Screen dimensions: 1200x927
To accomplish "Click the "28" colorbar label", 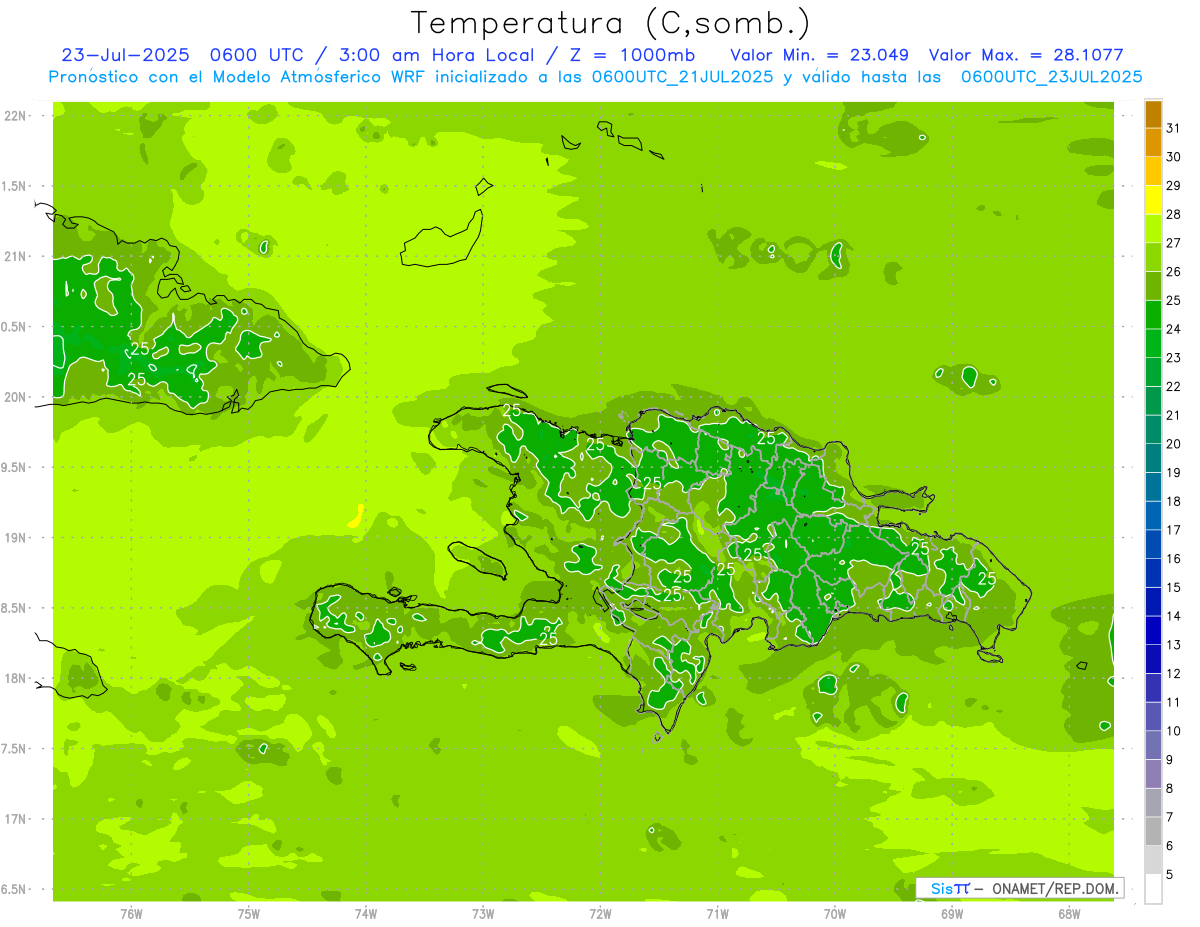I will pos(1173,215).
